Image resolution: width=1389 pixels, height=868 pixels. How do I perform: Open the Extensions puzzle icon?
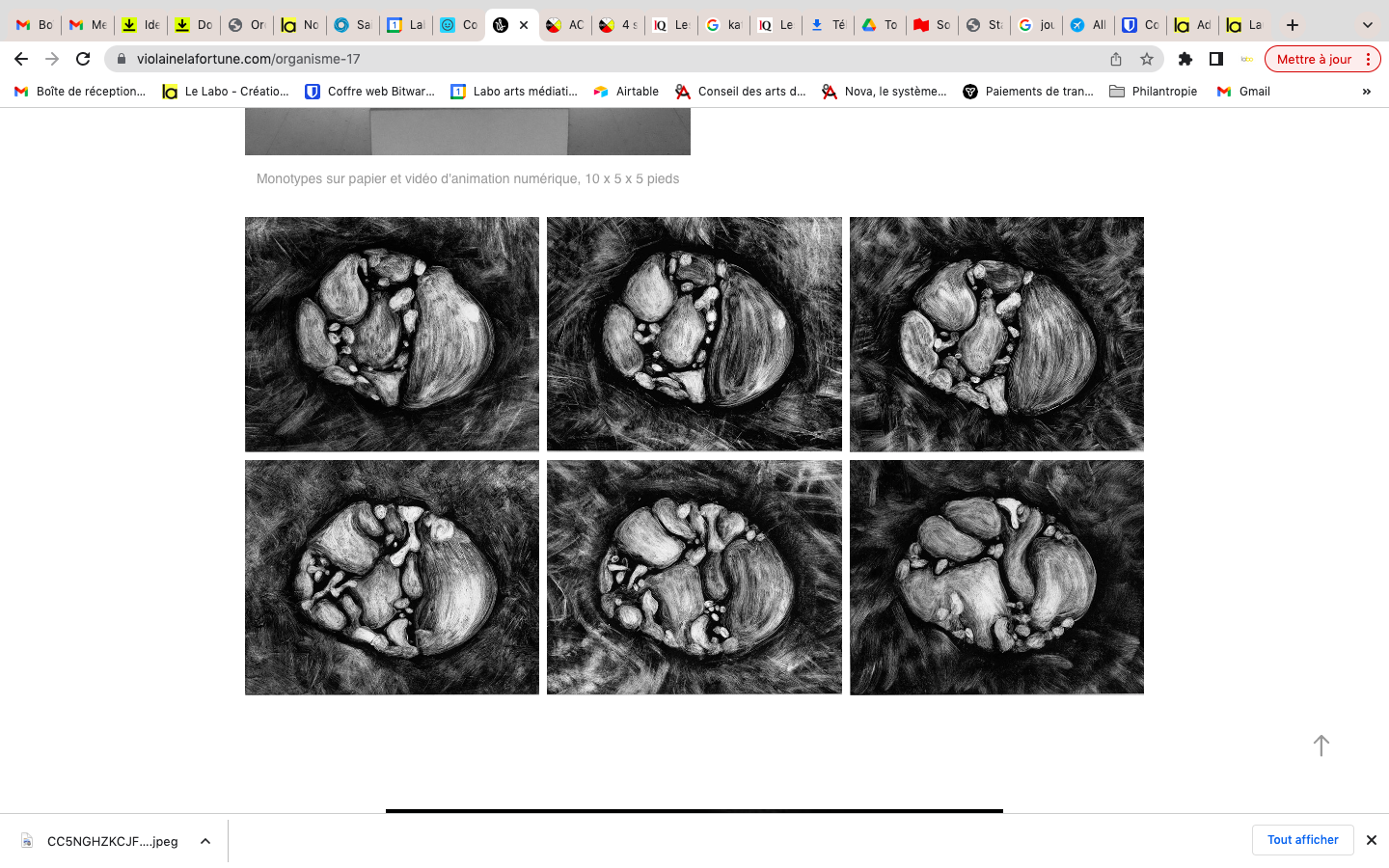click(x=1185, y=59)
